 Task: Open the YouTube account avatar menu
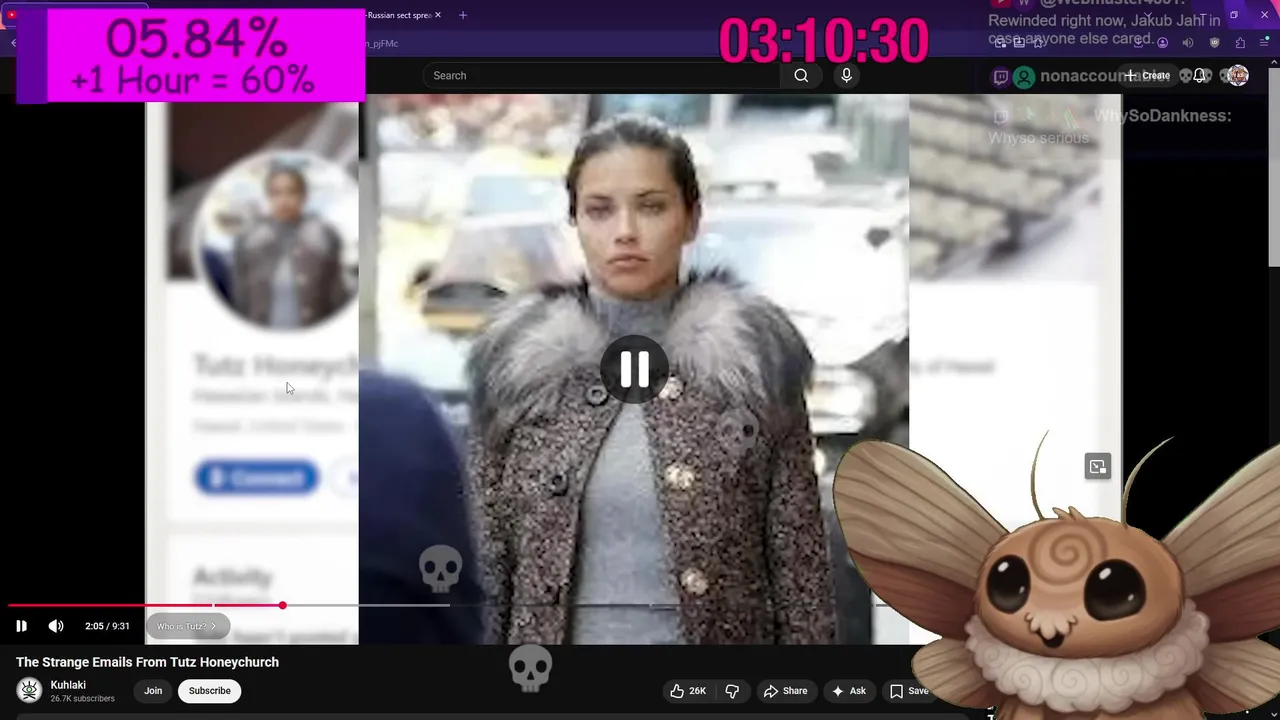tap(1238, 76)
